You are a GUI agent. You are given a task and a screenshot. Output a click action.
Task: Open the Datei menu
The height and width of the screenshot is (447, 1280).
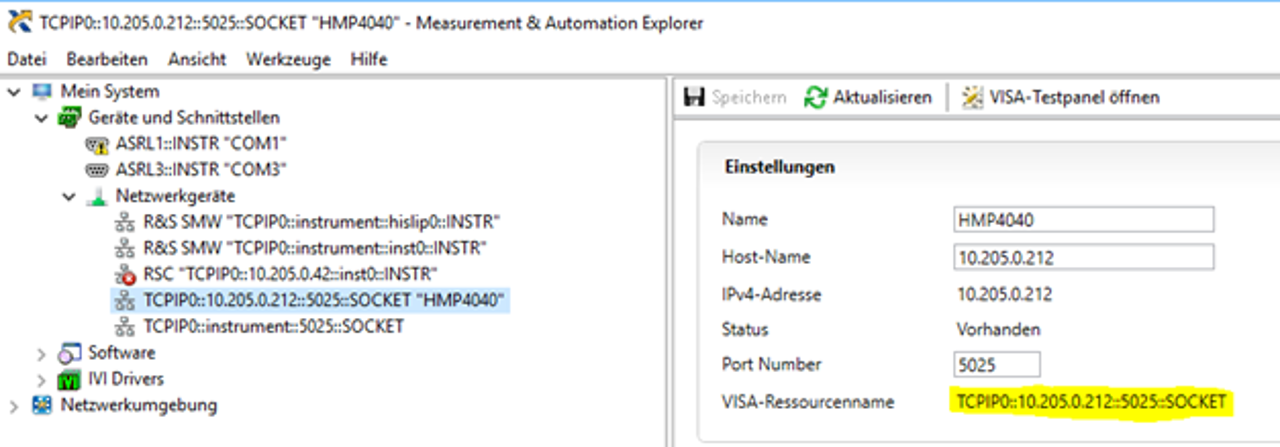click(x=27, y=60)
